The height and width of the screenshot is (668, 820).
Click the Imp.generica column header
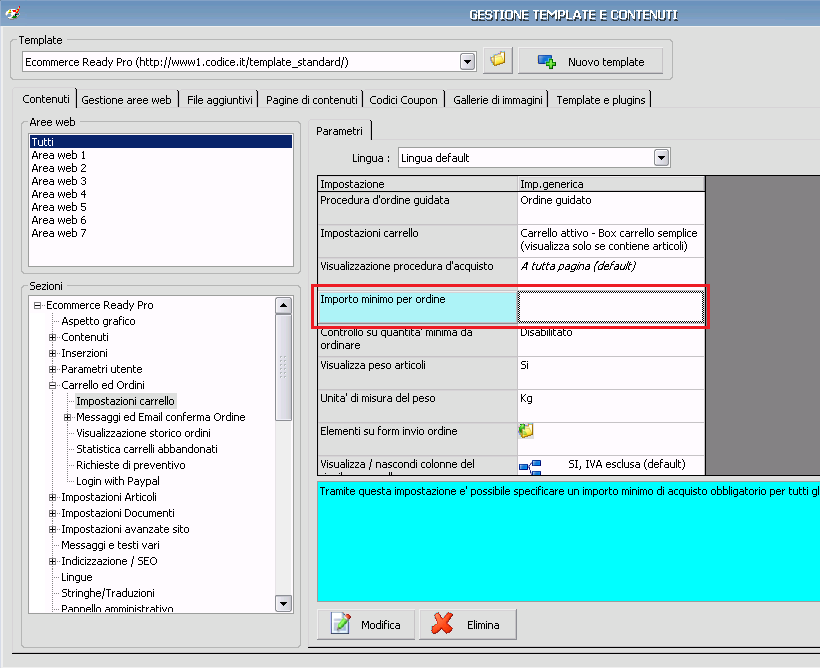click(x=611, y=184)
